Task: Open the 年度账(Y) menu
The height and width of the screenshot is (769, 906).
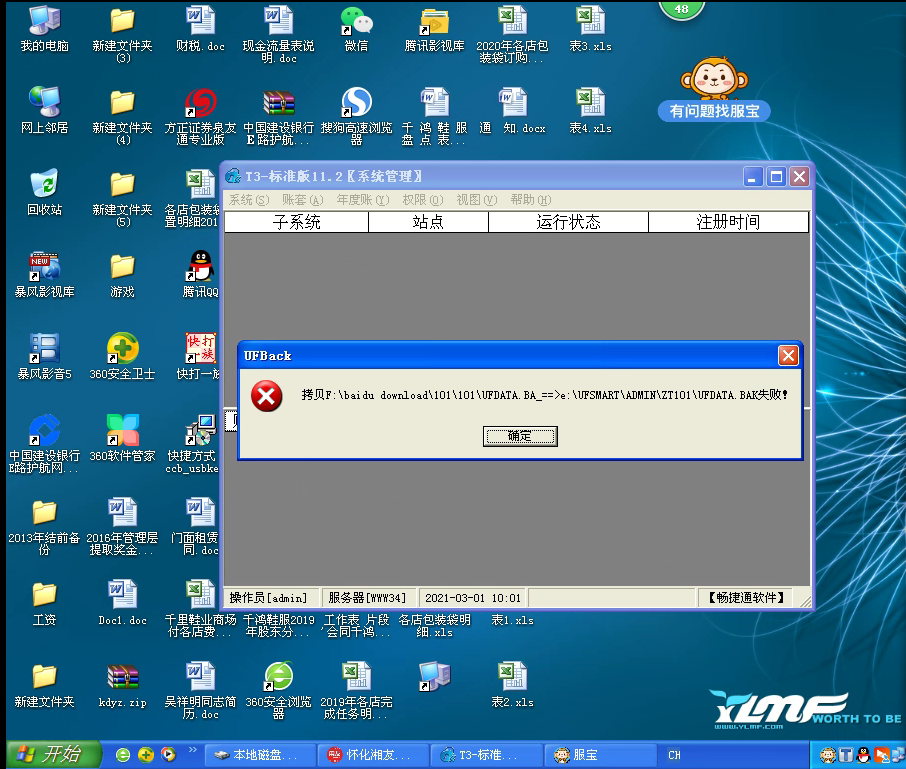Action: click(x=363, y=200)
